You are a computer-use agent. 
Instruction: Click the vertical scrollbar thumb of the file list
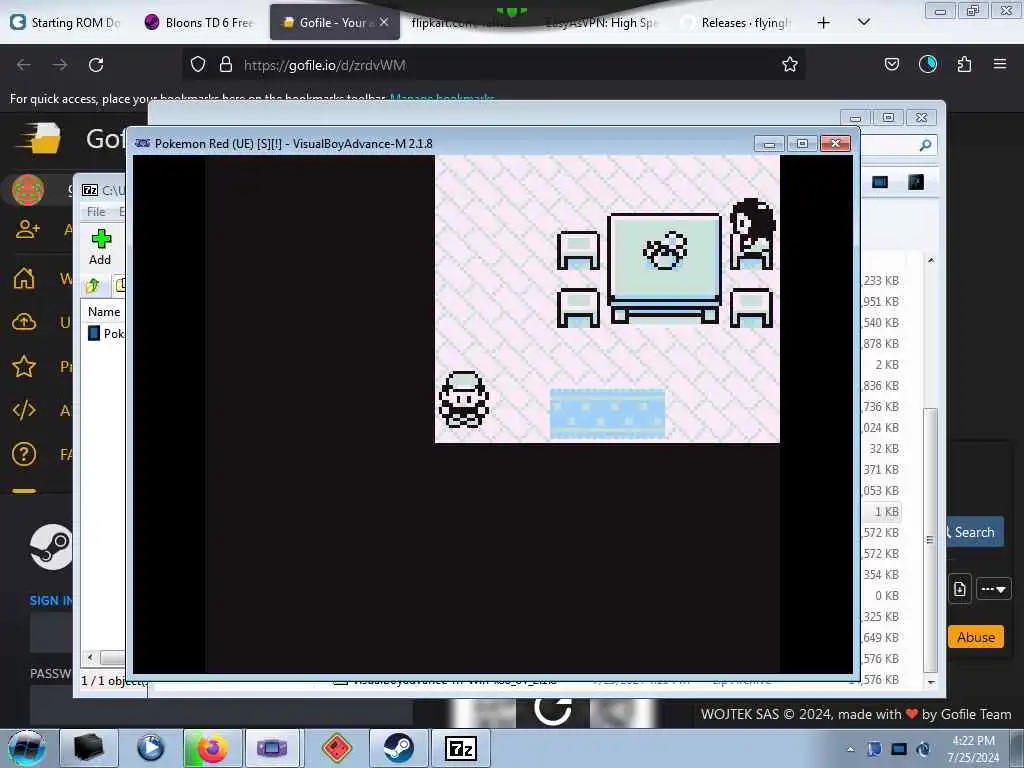click(x=931, y=539)
